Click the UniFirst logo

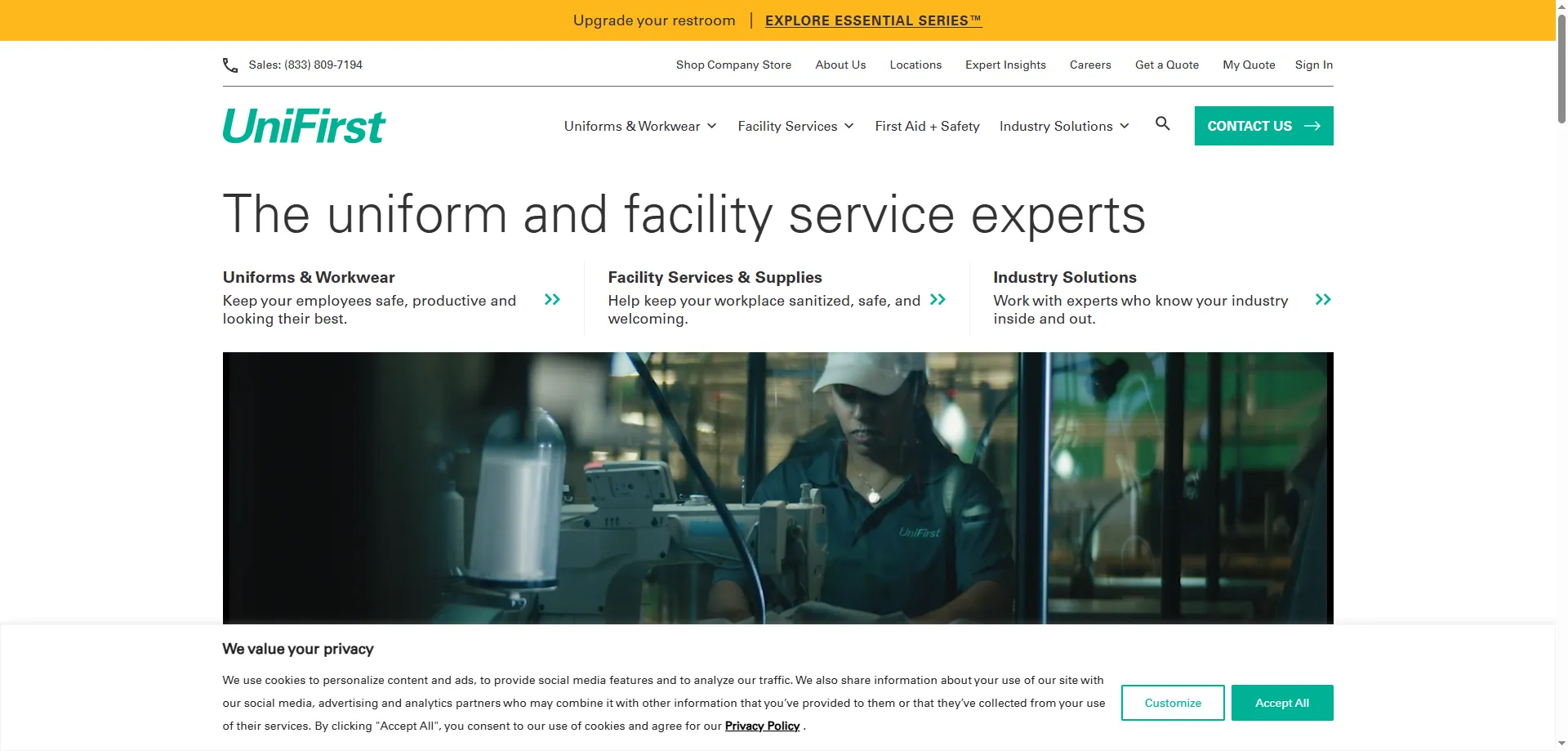click(304, 126)
